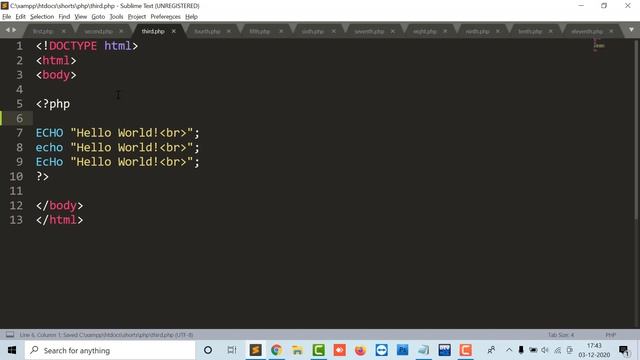Click the scroll tabs right arrow

[14, 30]
